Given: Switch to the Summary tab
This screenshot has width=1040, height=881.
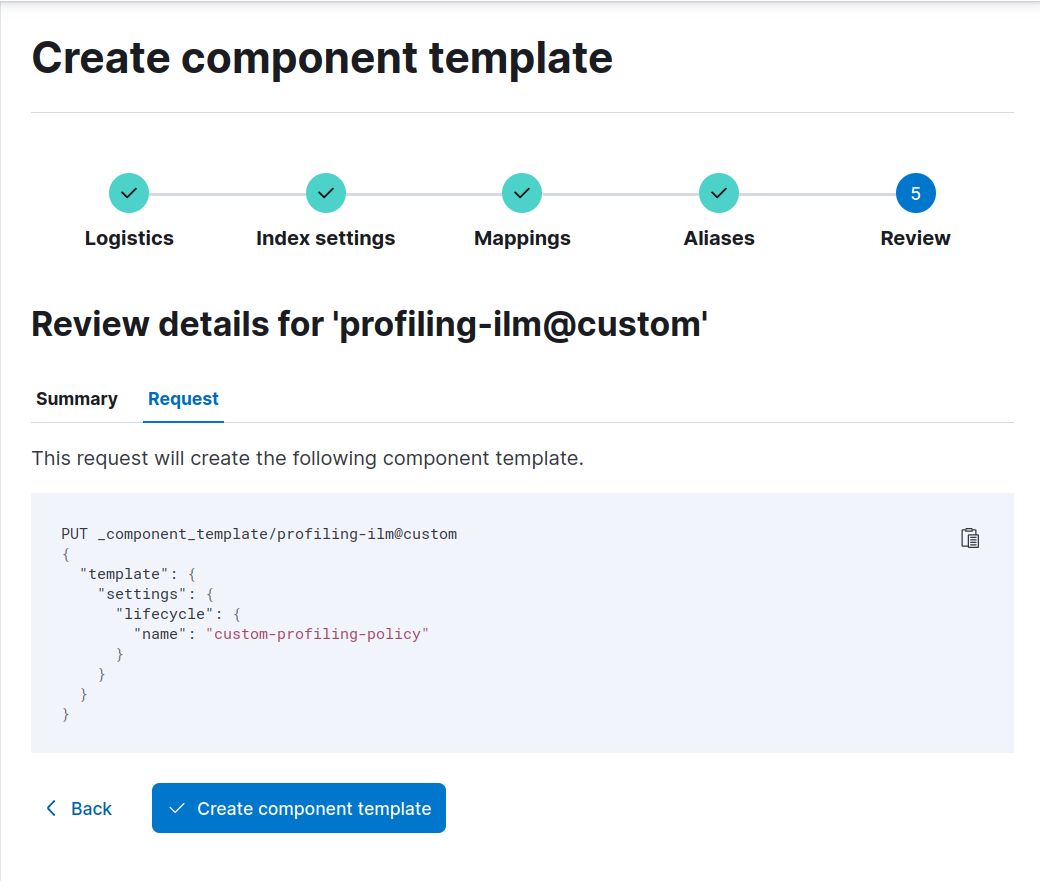Looking at the screenshot, I should pyautogui.click(x=76, y=398).
